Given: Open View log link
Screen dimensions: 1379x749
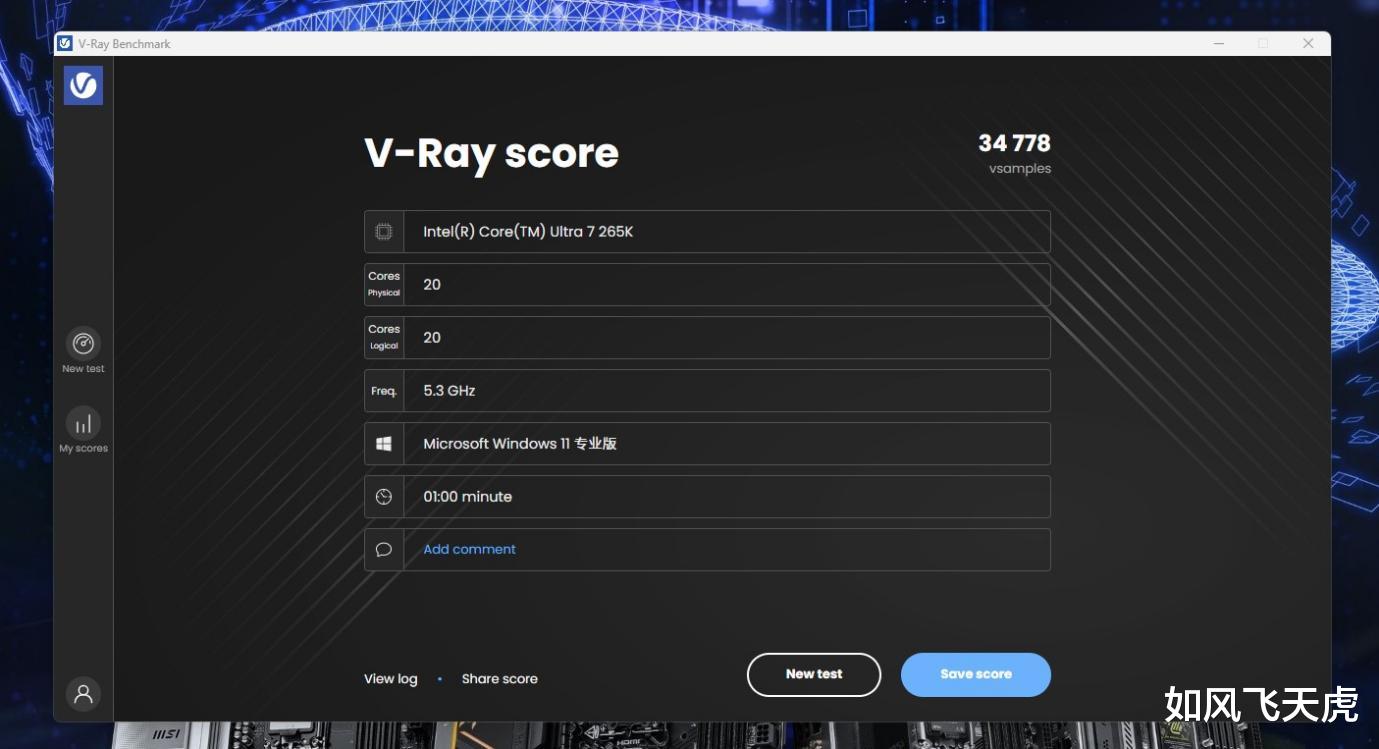Looking at the screenshot, I should tap(390, 679).
